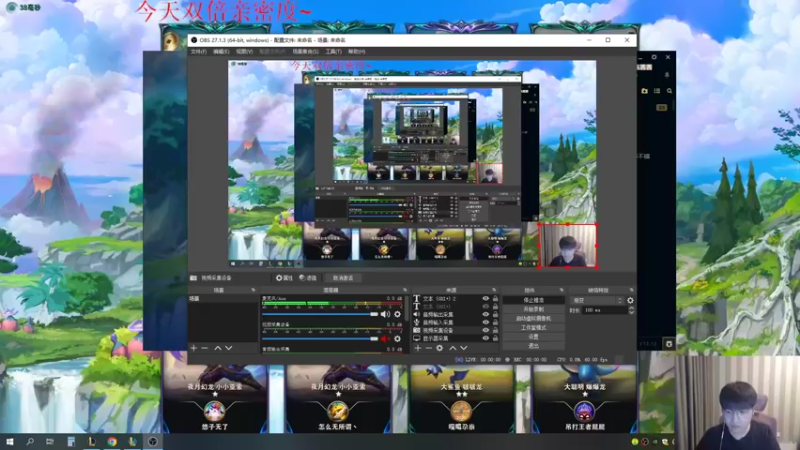This screenshot has height=450, width=800.
Task: Move scene down in Scenes panel
Action: point(229,348)
